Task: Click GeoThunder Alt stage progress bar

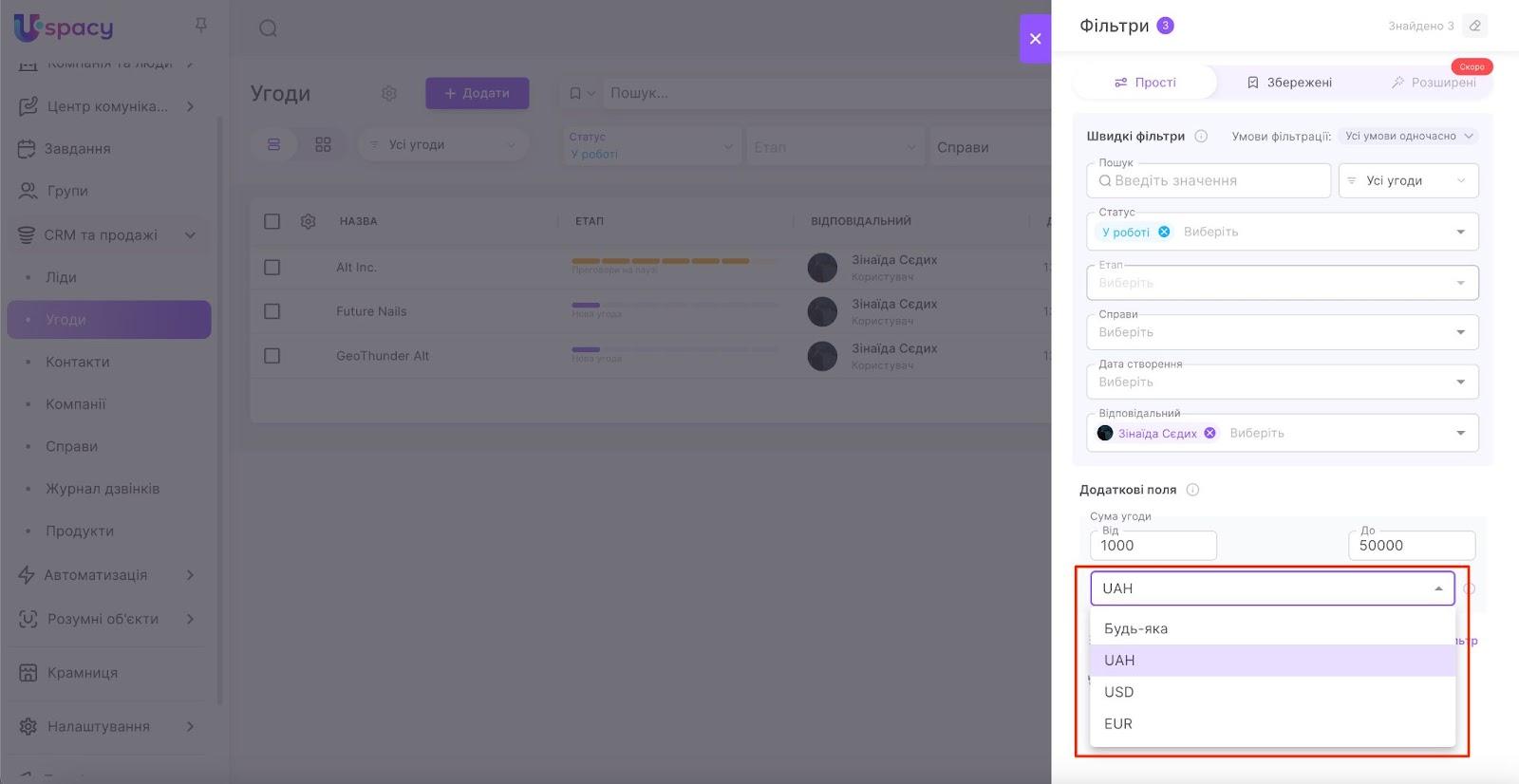Action: pyautogui.click(x=674, y=349)
